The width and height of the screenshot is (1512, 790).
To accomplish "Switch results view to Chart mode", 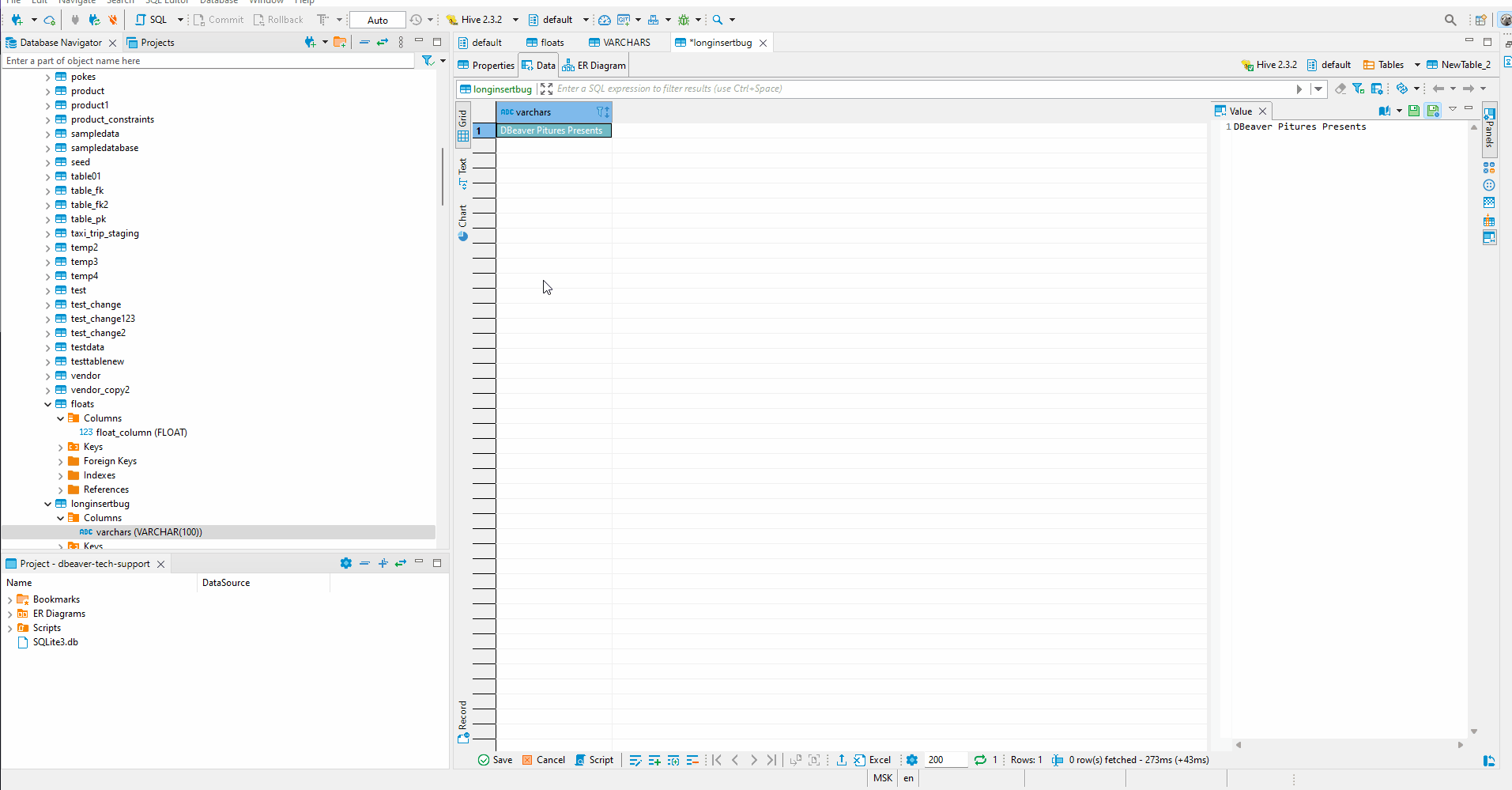I will 463,223.
